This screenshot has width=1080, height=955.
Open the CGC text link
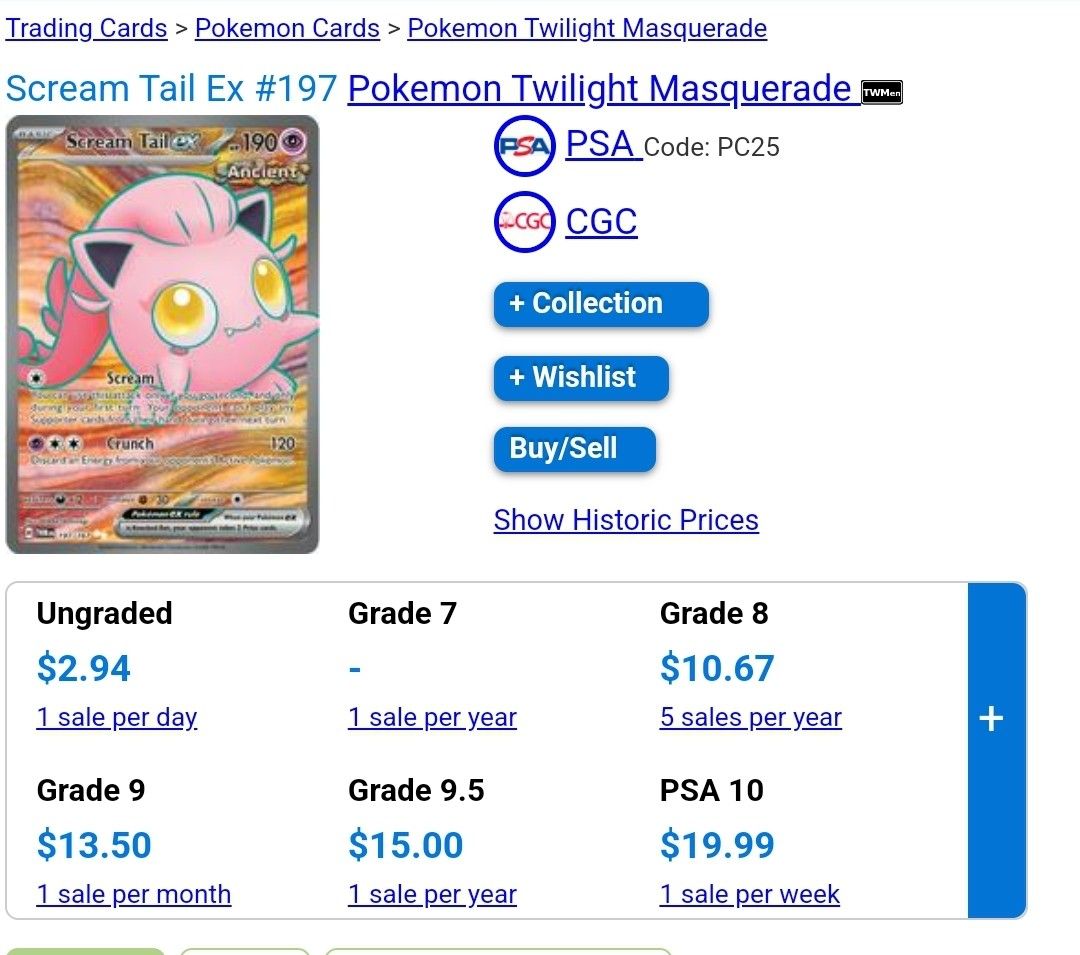click(x=601, y=221)
